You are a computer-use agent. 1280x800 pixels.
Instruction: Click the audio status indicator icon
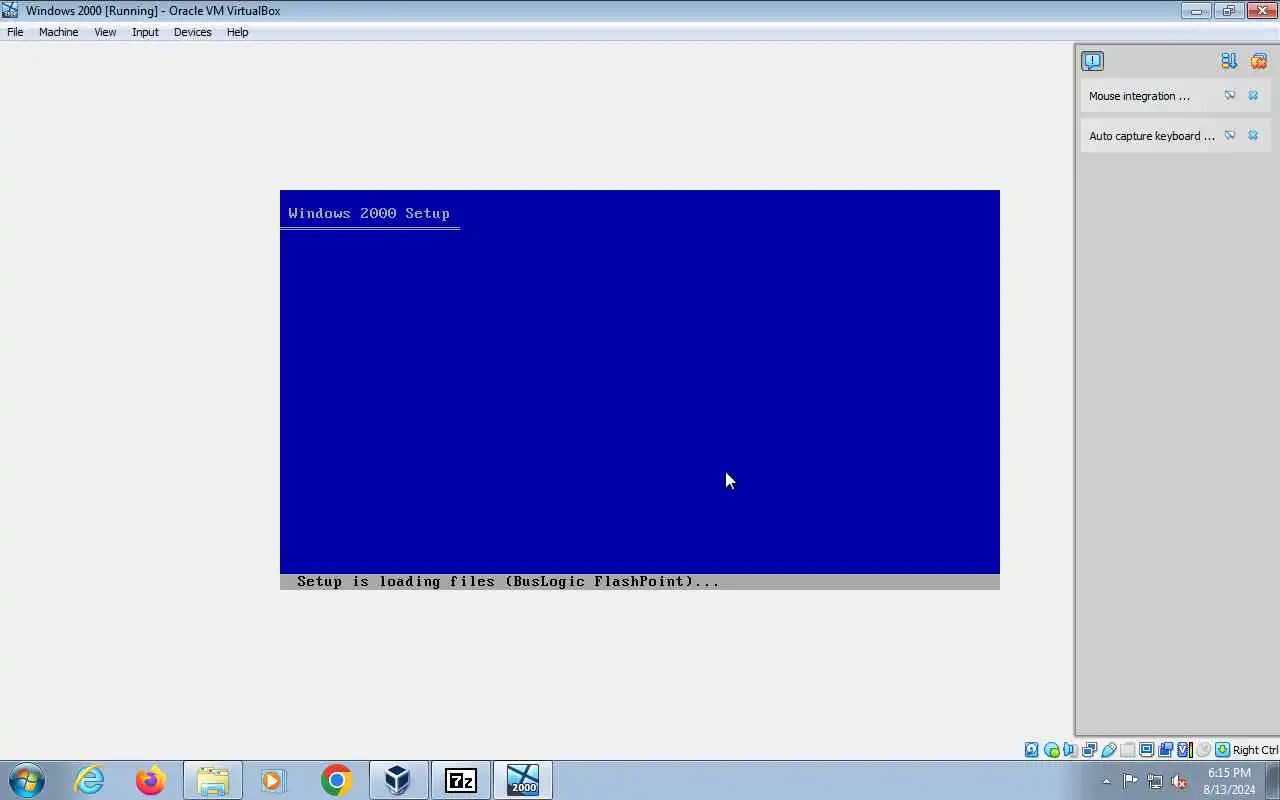(1070, 750)
